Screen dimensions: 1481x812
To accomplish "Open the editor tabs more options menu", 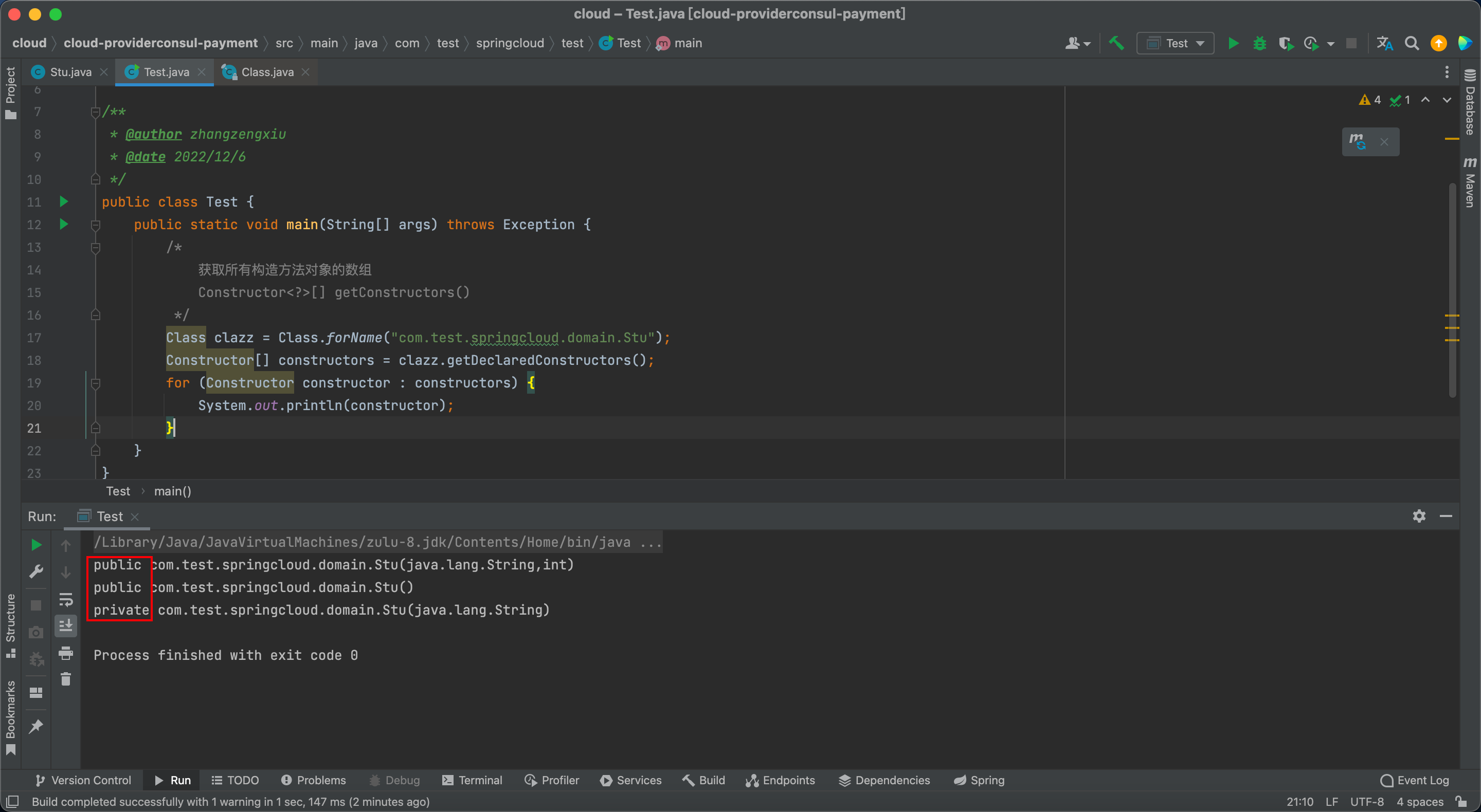I will point(1447,72).
